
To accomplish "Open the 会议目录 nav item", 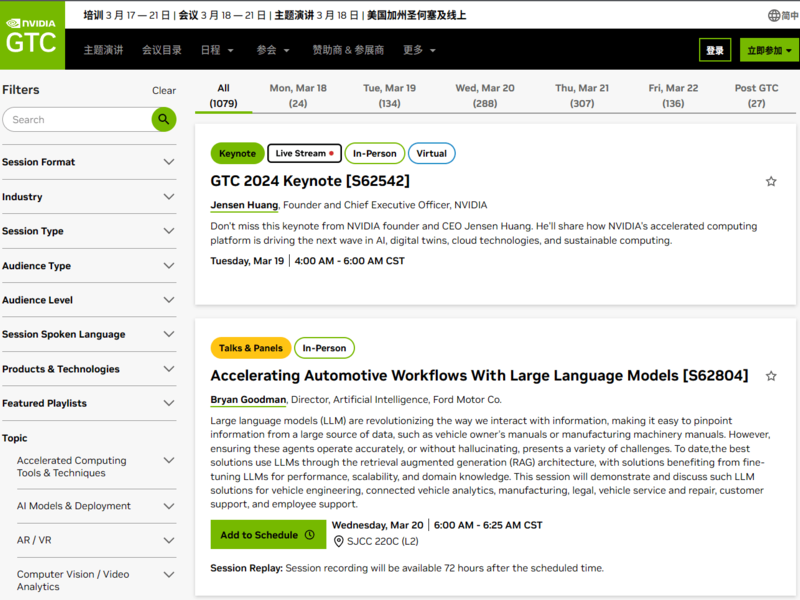I will (x=162, y=50).
